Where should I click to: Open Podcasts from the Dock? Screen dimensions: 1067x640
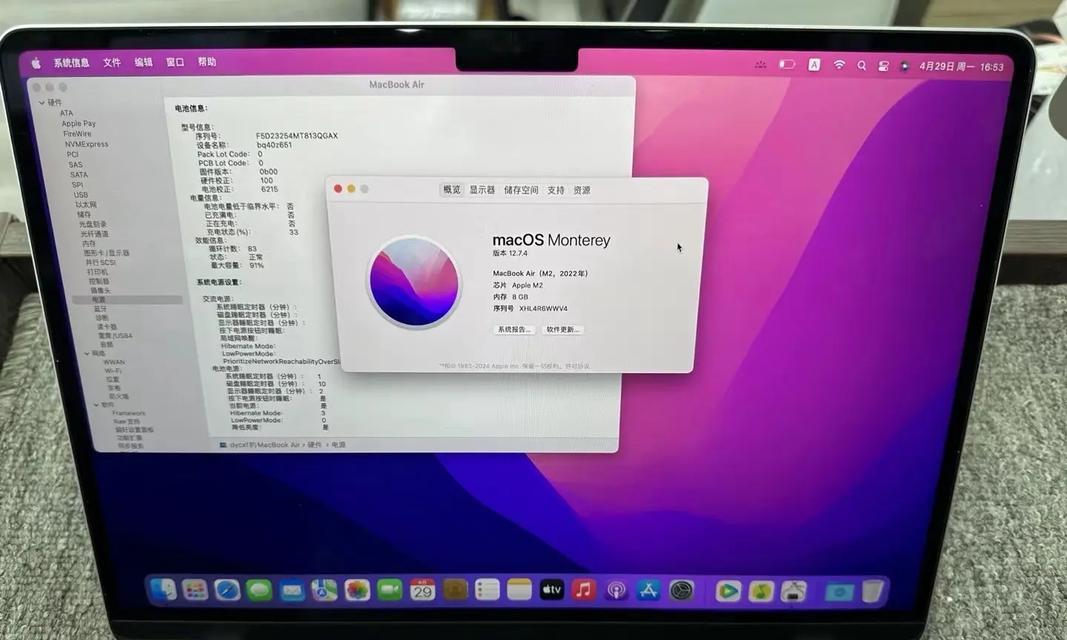click(x=617, y=590)
